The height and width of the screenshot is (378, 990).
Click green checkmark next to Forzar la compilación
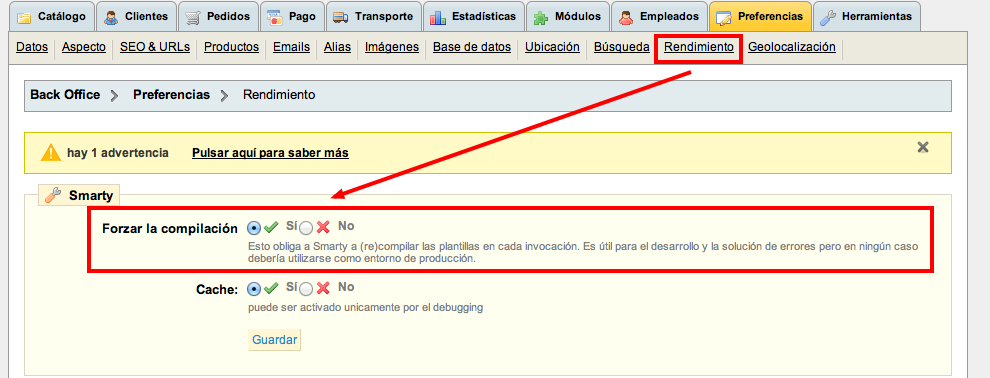pos(271,227)
